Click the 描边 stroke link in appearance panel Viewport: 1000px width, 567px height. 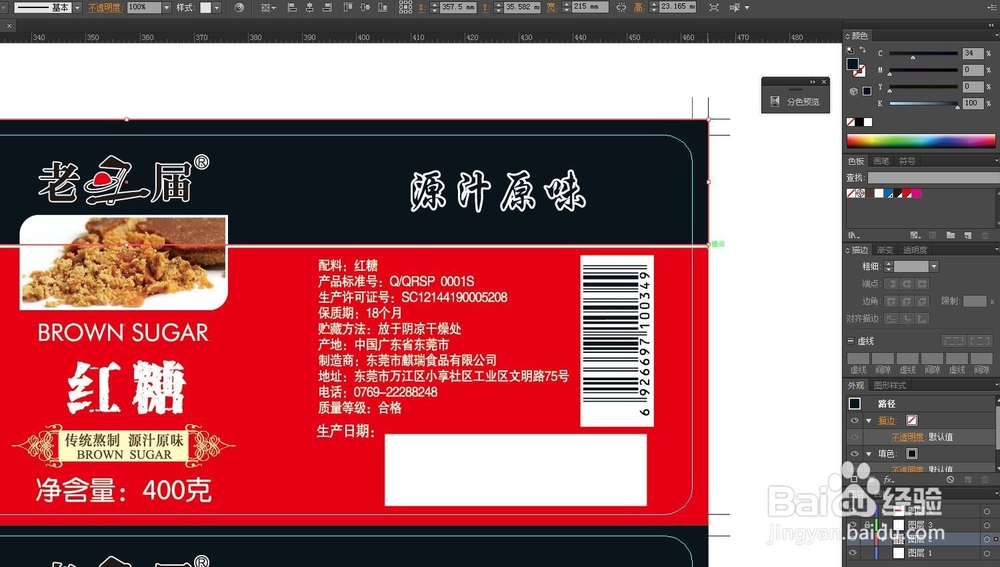pyautogui.click(x=886, y=420)
